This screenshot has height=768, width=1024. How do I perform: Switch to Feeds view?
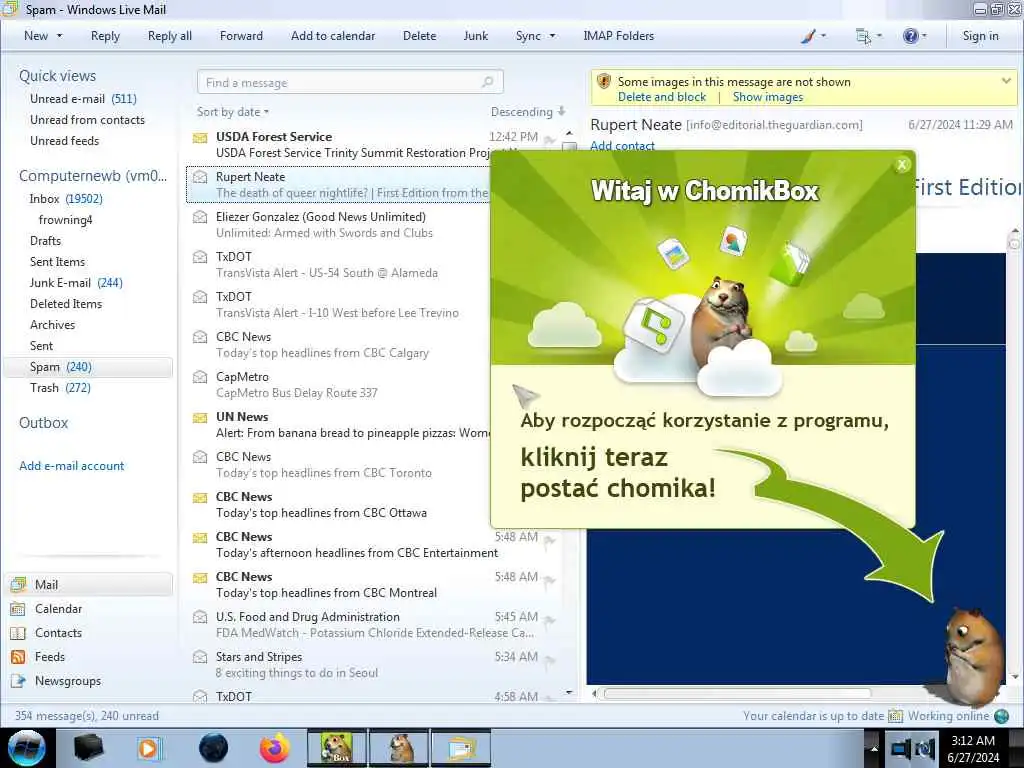(x=50, y=657)
